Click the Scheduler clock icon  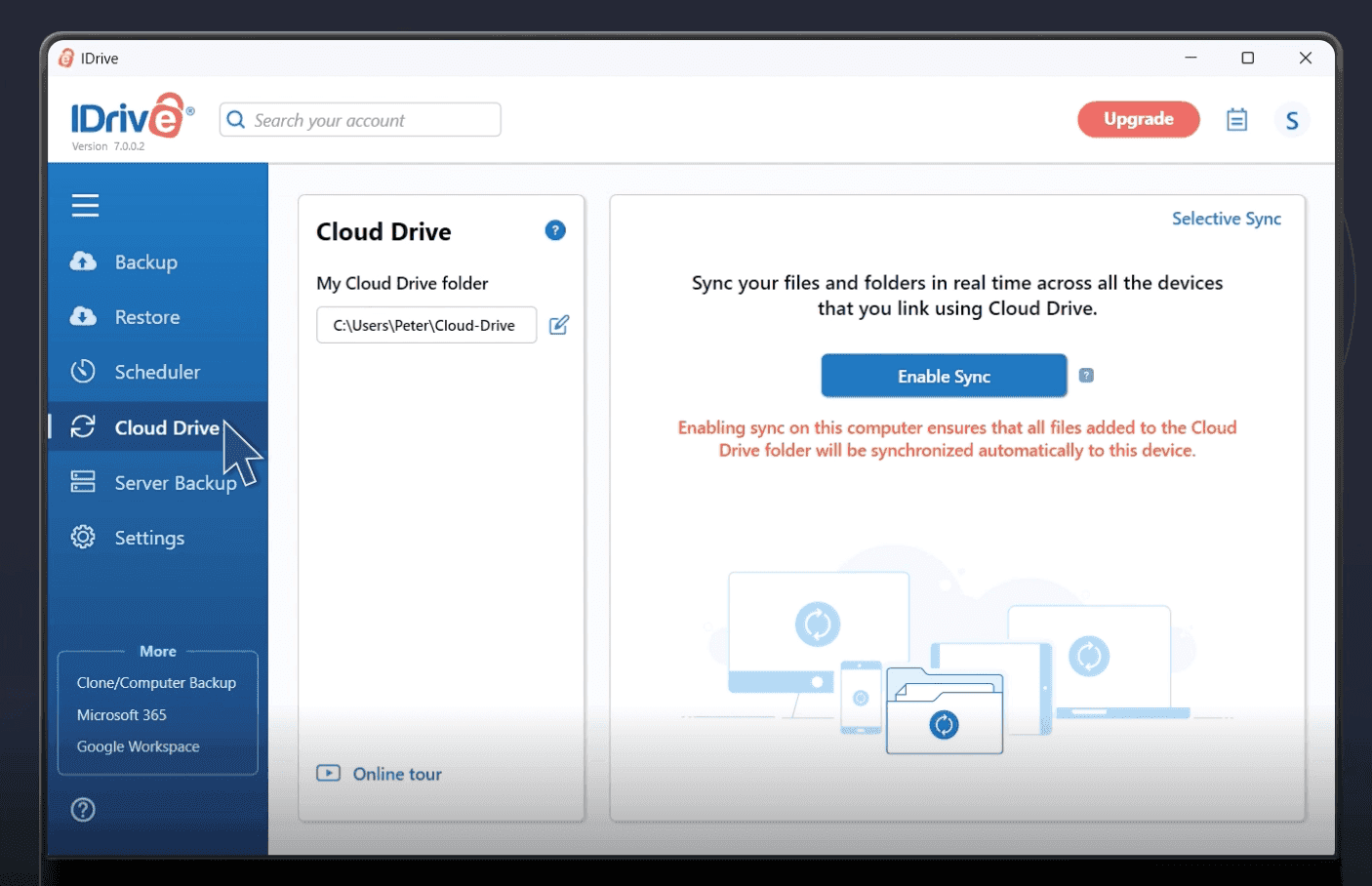pos(83,371)
